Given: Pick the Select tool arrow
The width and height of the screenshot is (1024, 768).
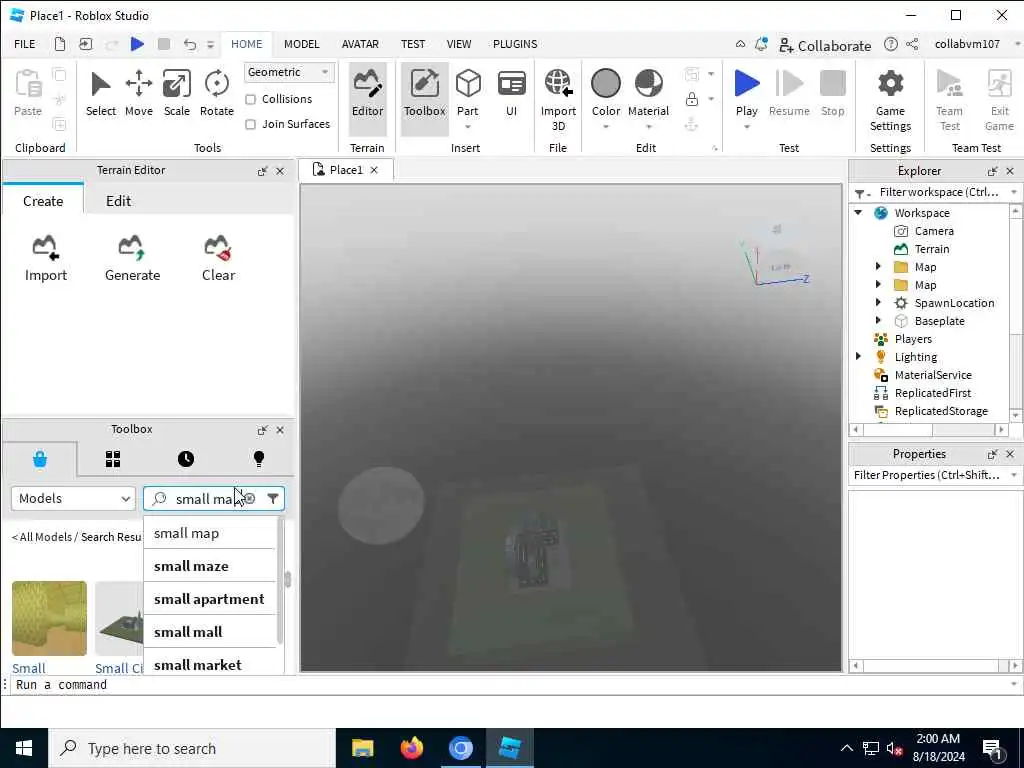Looking at the screenshot, I should click(x=101, y=94).
